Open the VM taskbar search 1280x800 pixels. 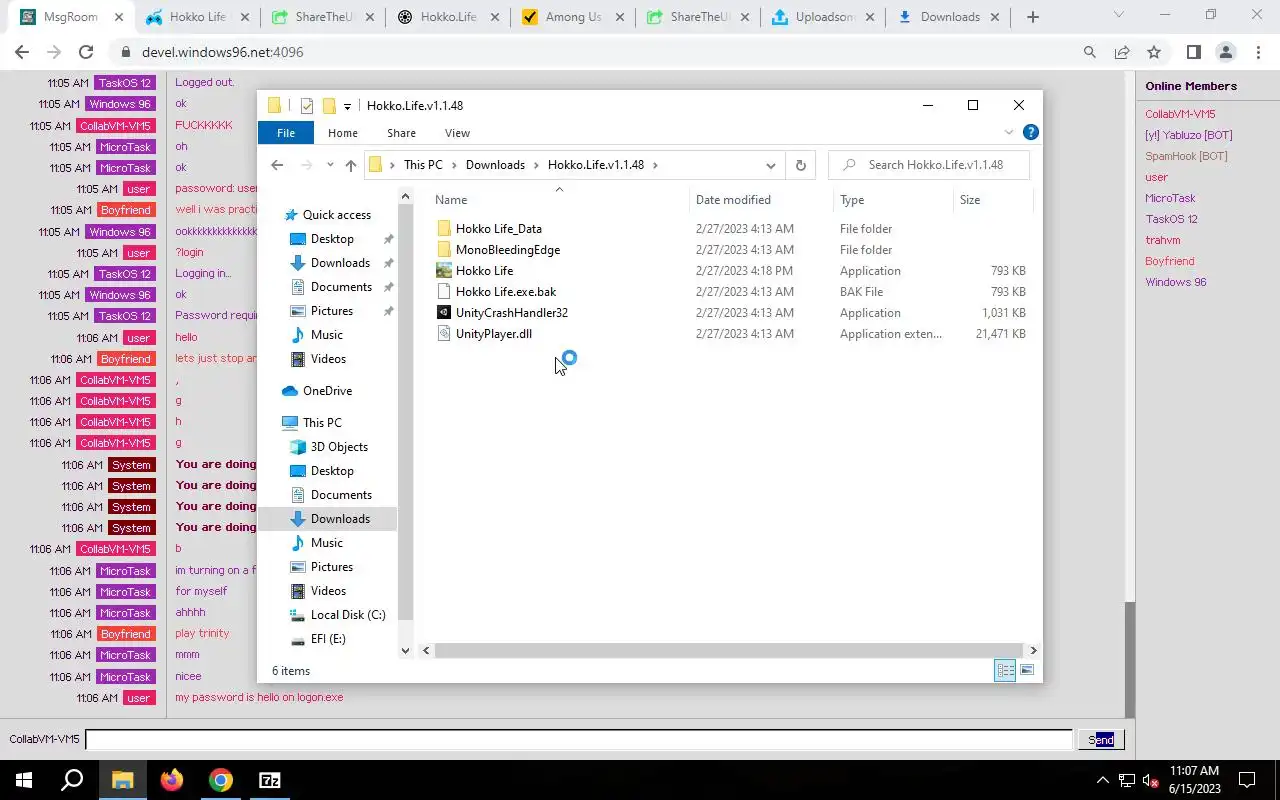click(x=72, y=780)
